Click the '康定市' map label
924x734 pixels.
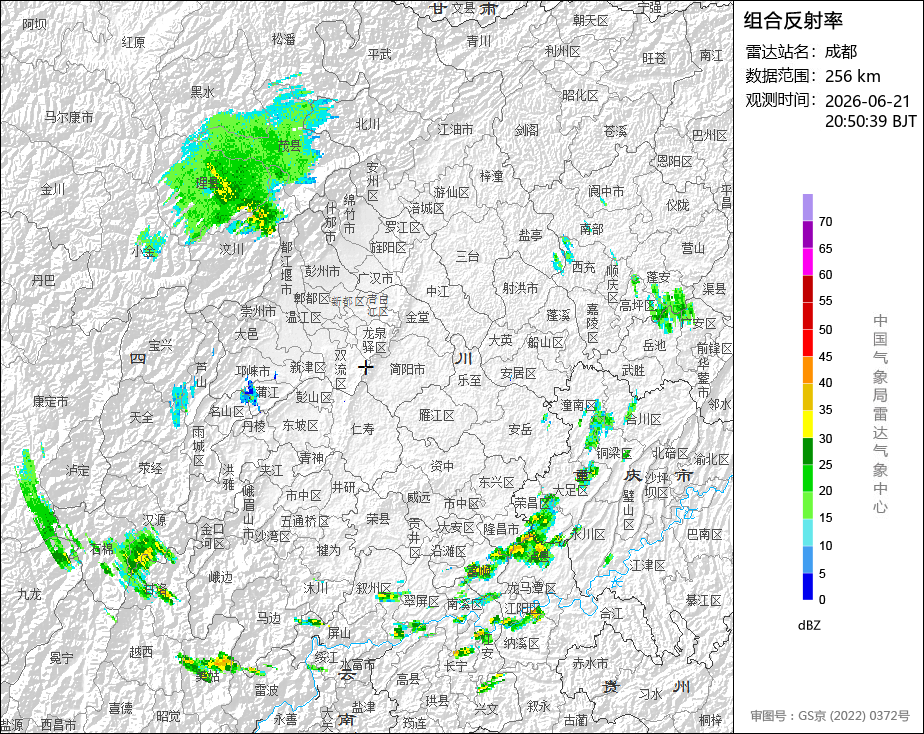click(x=50, y=401)
